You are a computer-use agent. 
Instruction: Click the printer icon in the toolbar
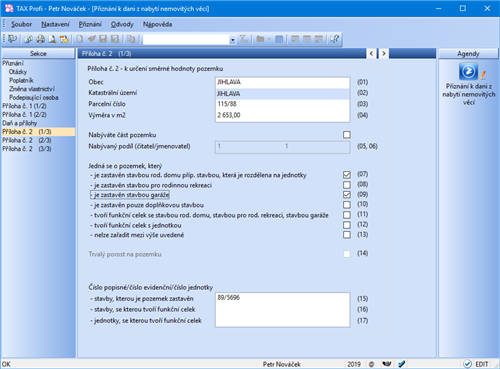click(41, 39)
